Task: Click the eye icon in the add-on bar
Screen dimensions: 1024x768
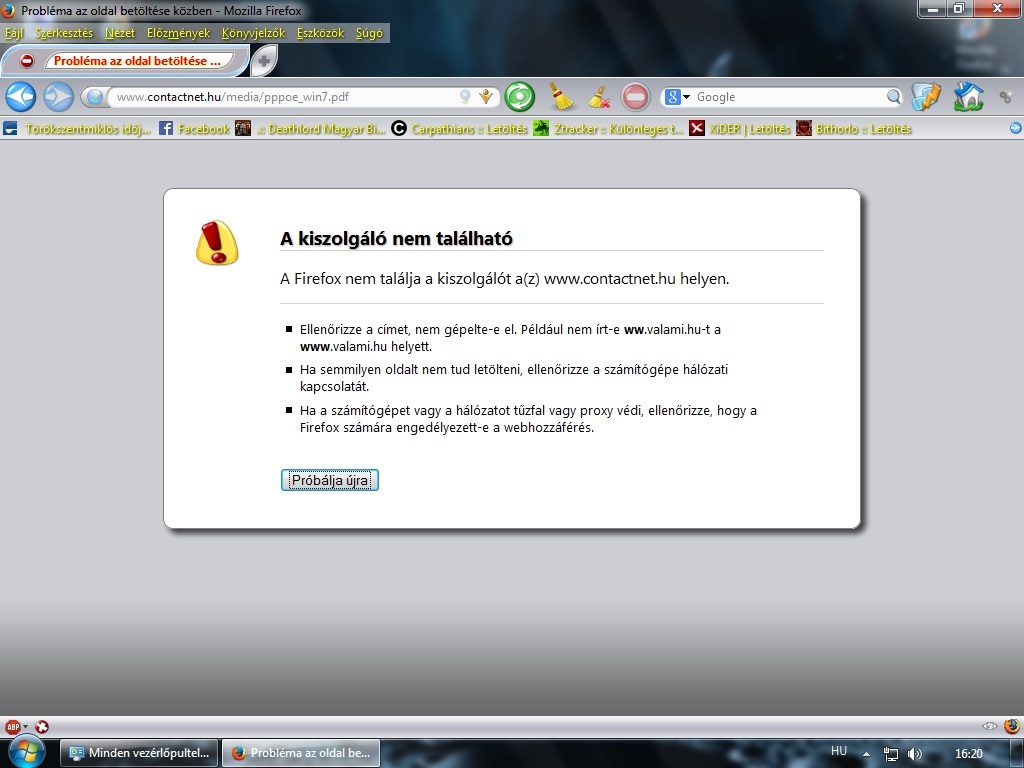Action: click(989, 726)
